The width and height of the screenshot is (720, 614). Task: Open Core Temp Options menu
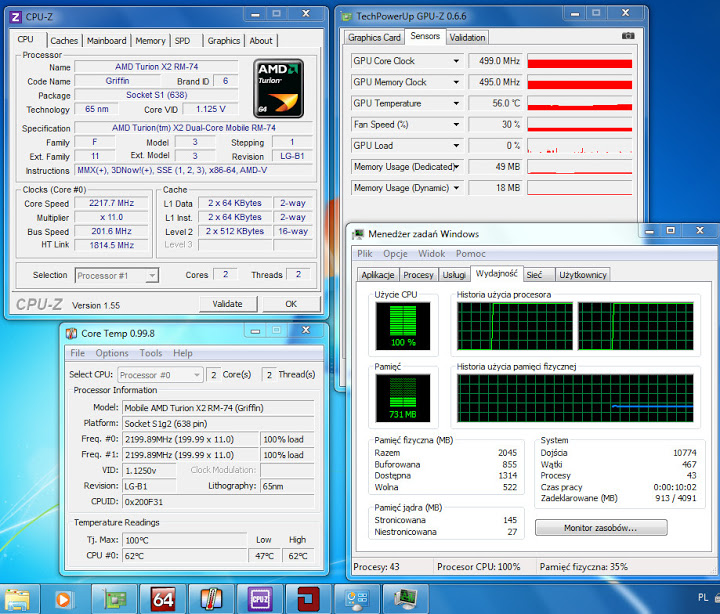tap(112, 353)
